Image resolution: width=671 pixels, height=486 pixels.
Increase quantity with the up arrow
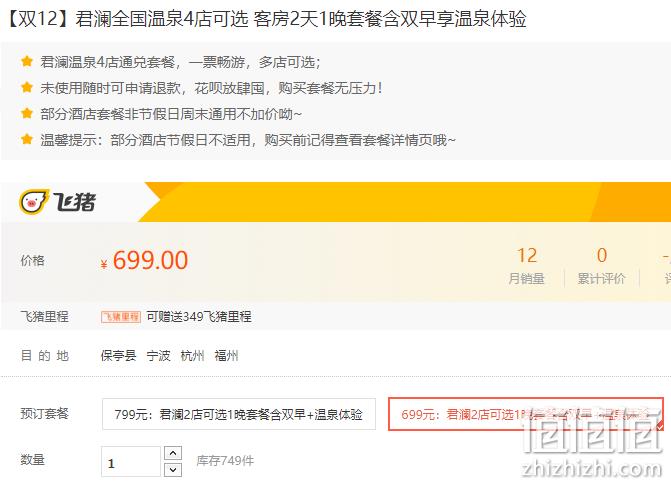[173, 453]
